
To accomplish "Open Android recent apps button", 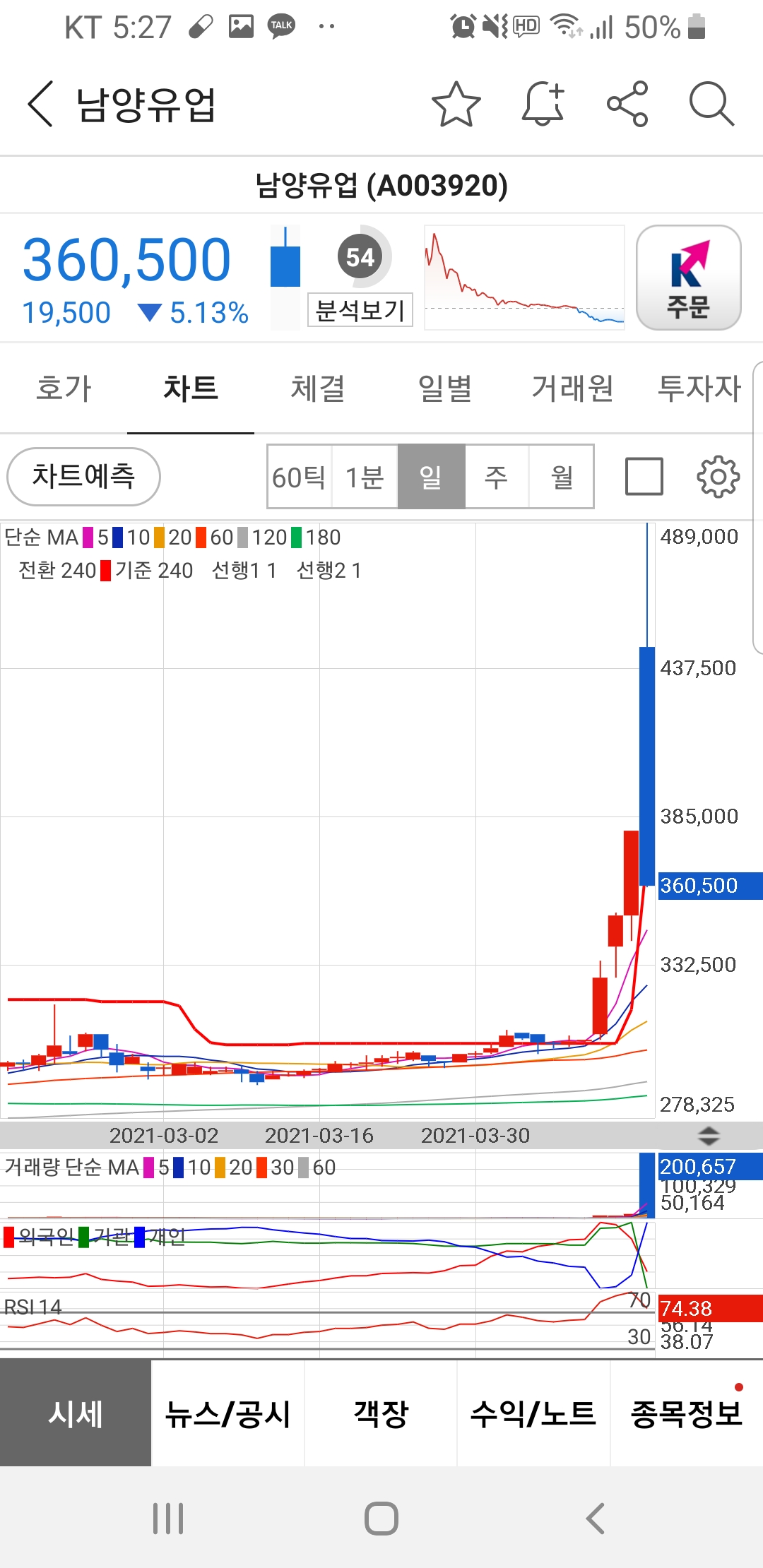I will [x=168, y=1518].
